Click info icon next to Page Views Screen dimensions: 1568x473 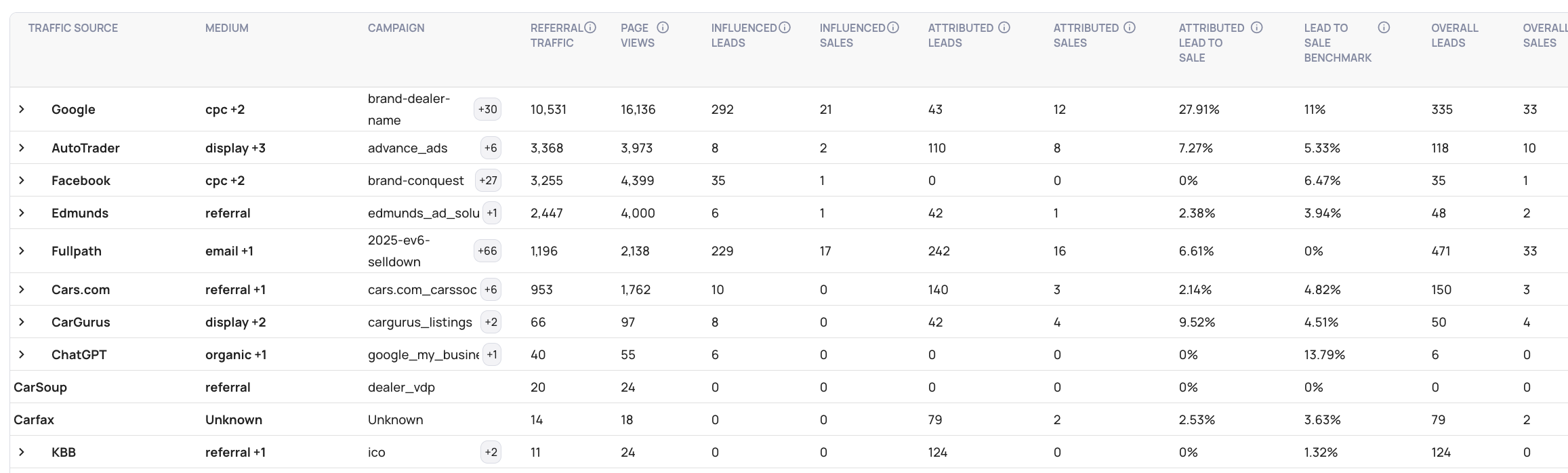663,28
